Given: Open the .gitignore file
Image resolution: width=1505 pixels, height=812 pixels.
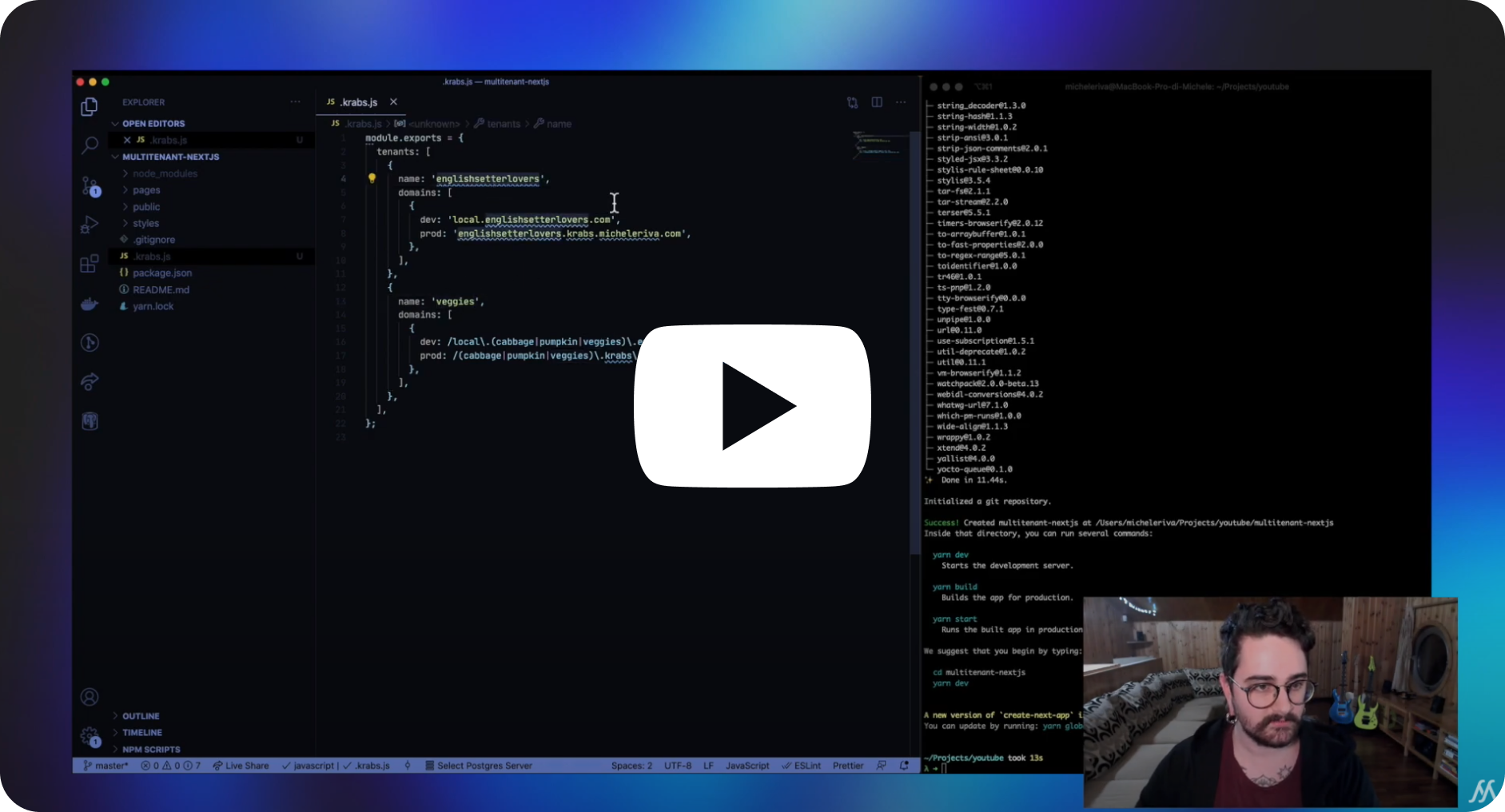Looking at the screenshot, I should (153, 240).
